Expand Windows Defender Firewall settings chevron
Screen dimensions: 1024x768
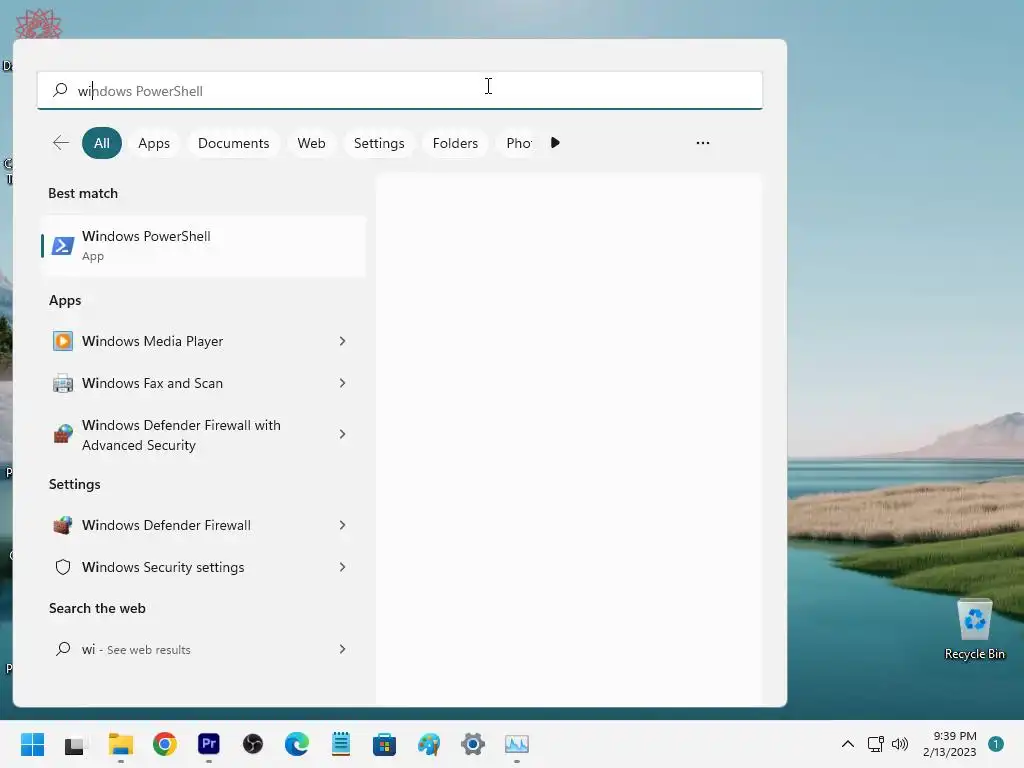coord(342,525)
